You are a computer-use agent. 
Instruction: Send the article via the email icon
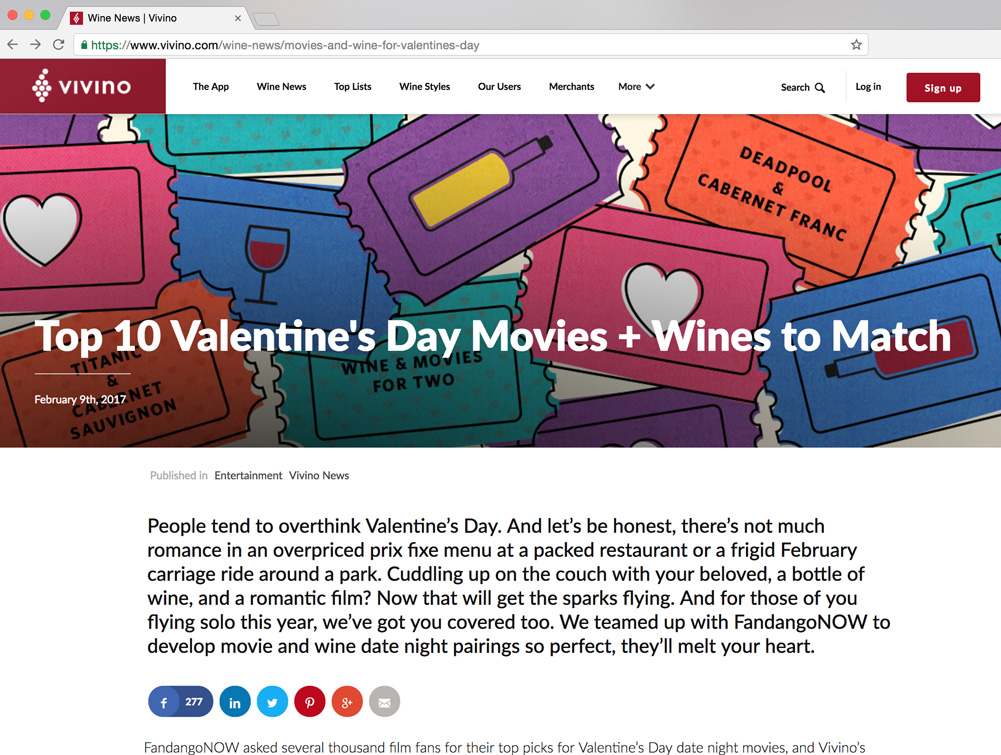[x=384, y=702]
